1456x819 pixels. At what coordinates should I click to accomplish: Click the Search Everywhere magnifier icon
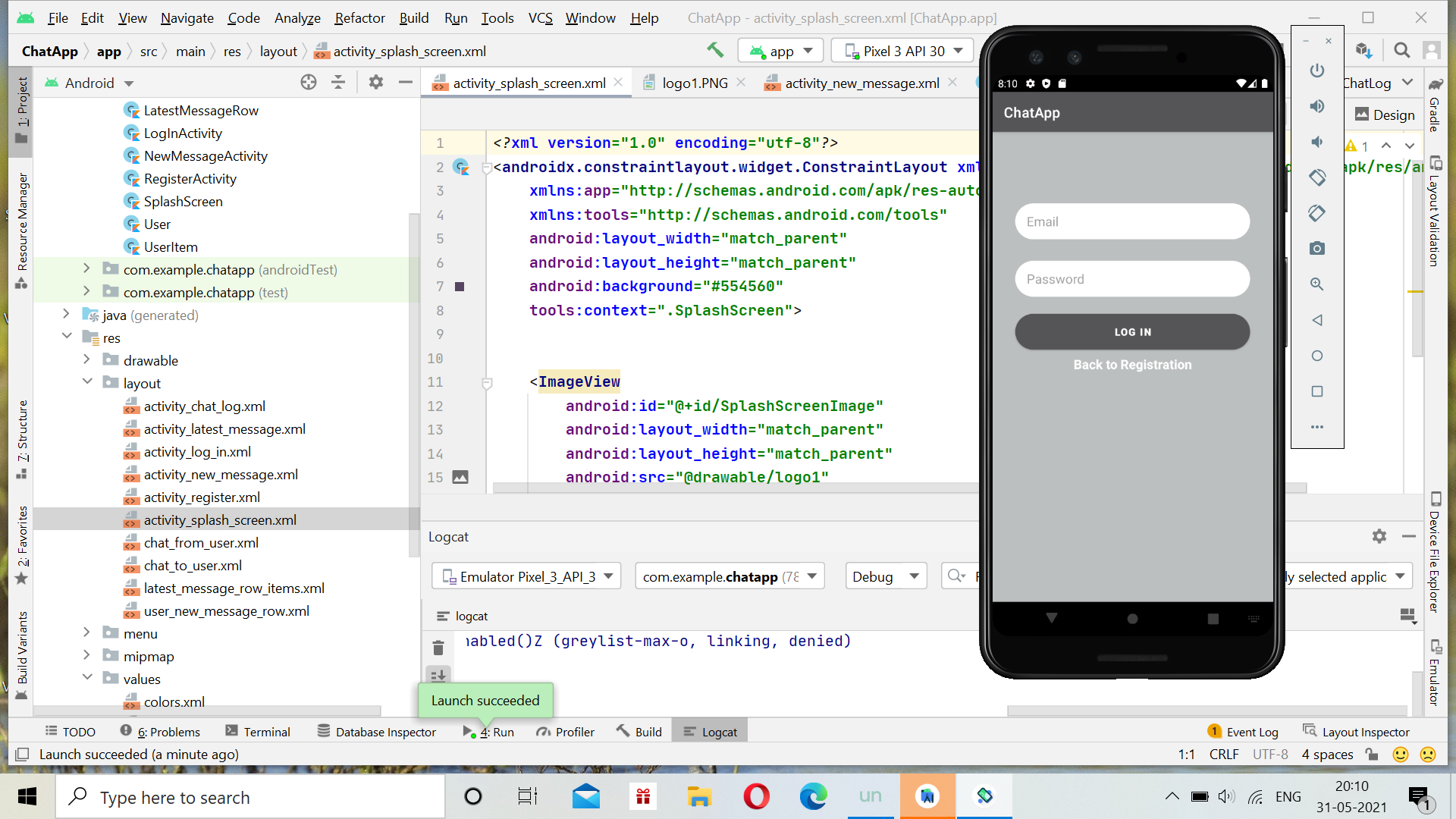(x=1402, y=51)
